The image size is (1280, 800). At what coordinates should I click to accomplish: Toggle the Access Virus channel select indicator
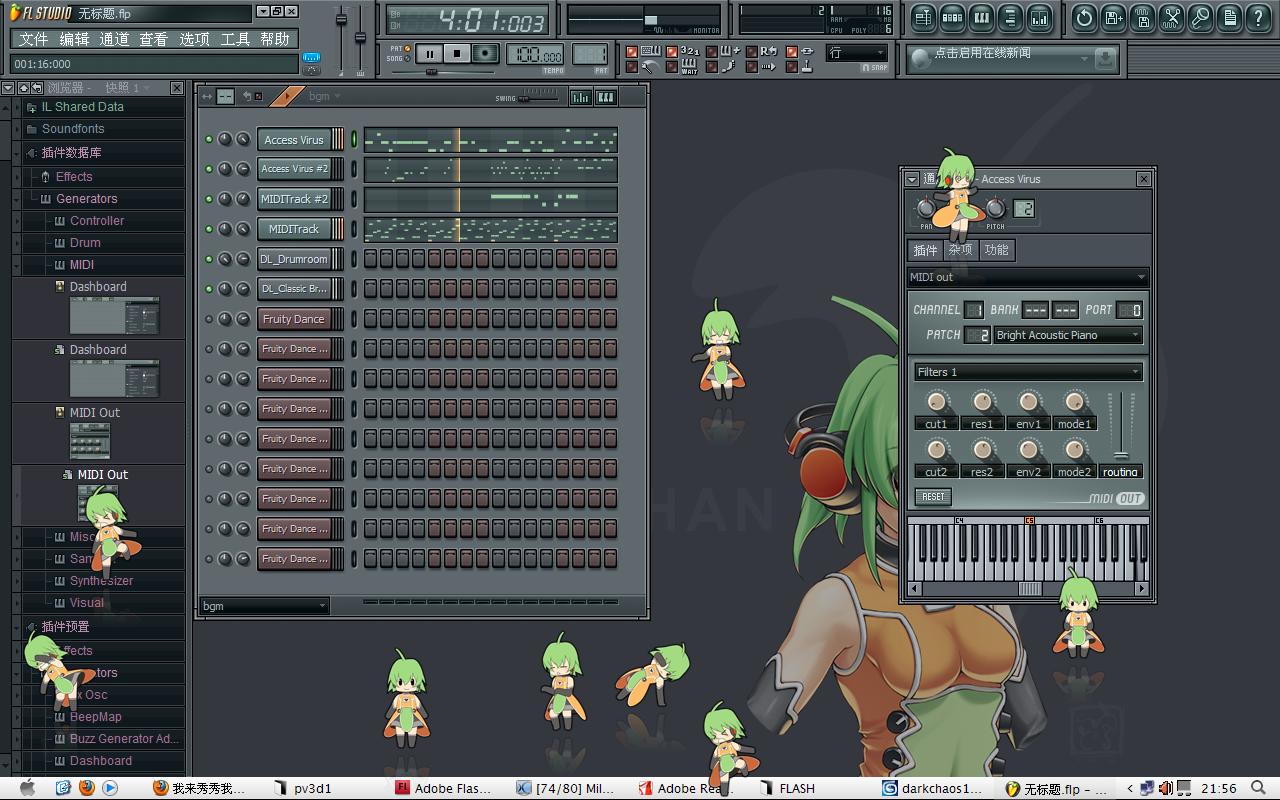point(354,140)
